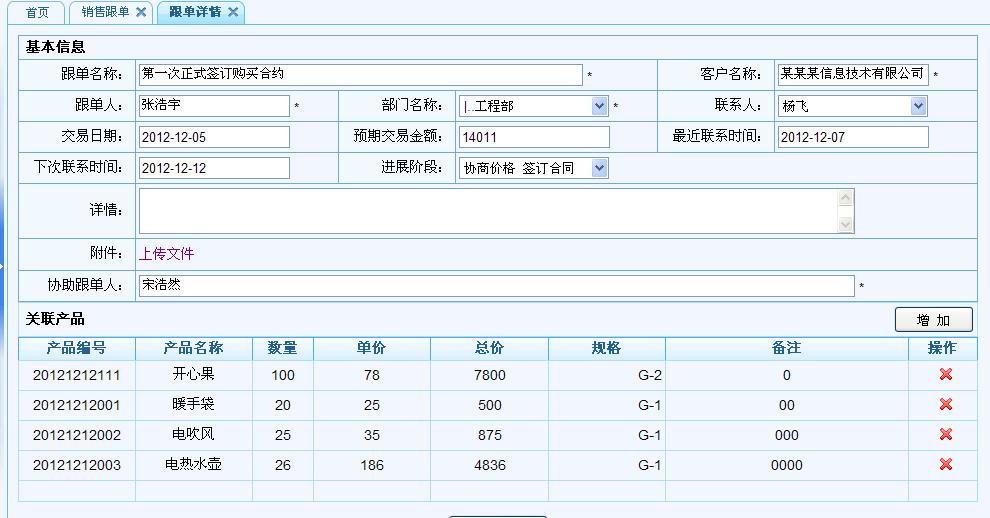The image size is (990, 518).
Task: Click the 上传文件 link
Action: (x=167, y=254)
